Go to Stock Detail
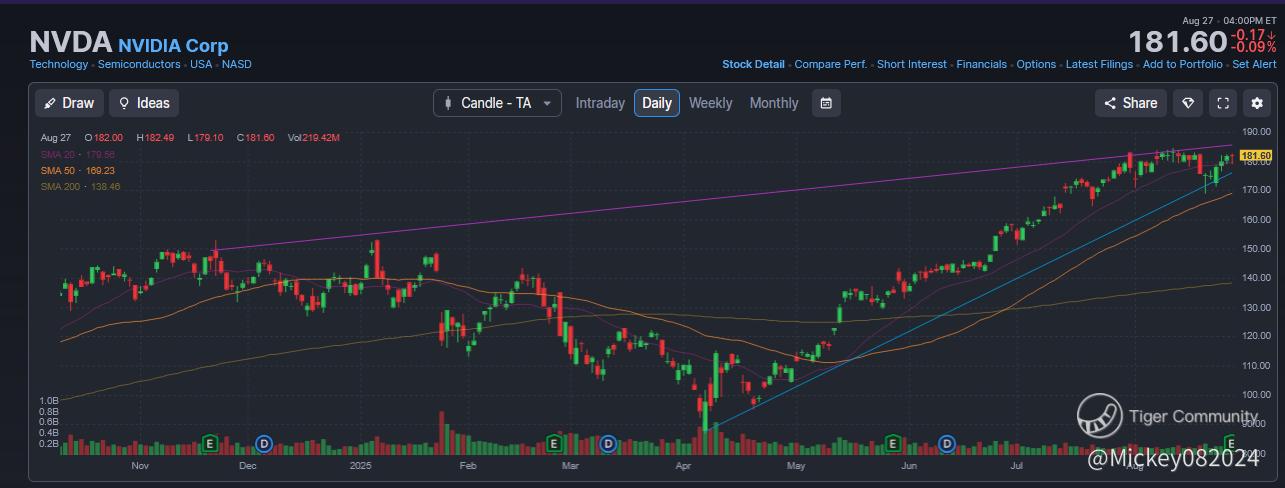Viewport: 1285px width, 488px height. (753, 64)
